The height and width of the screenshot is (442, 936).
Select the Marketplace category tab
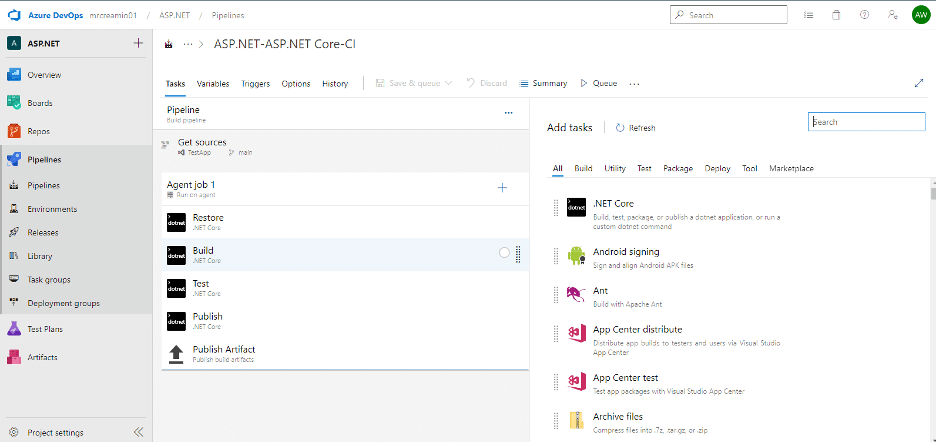pos(792,168)
